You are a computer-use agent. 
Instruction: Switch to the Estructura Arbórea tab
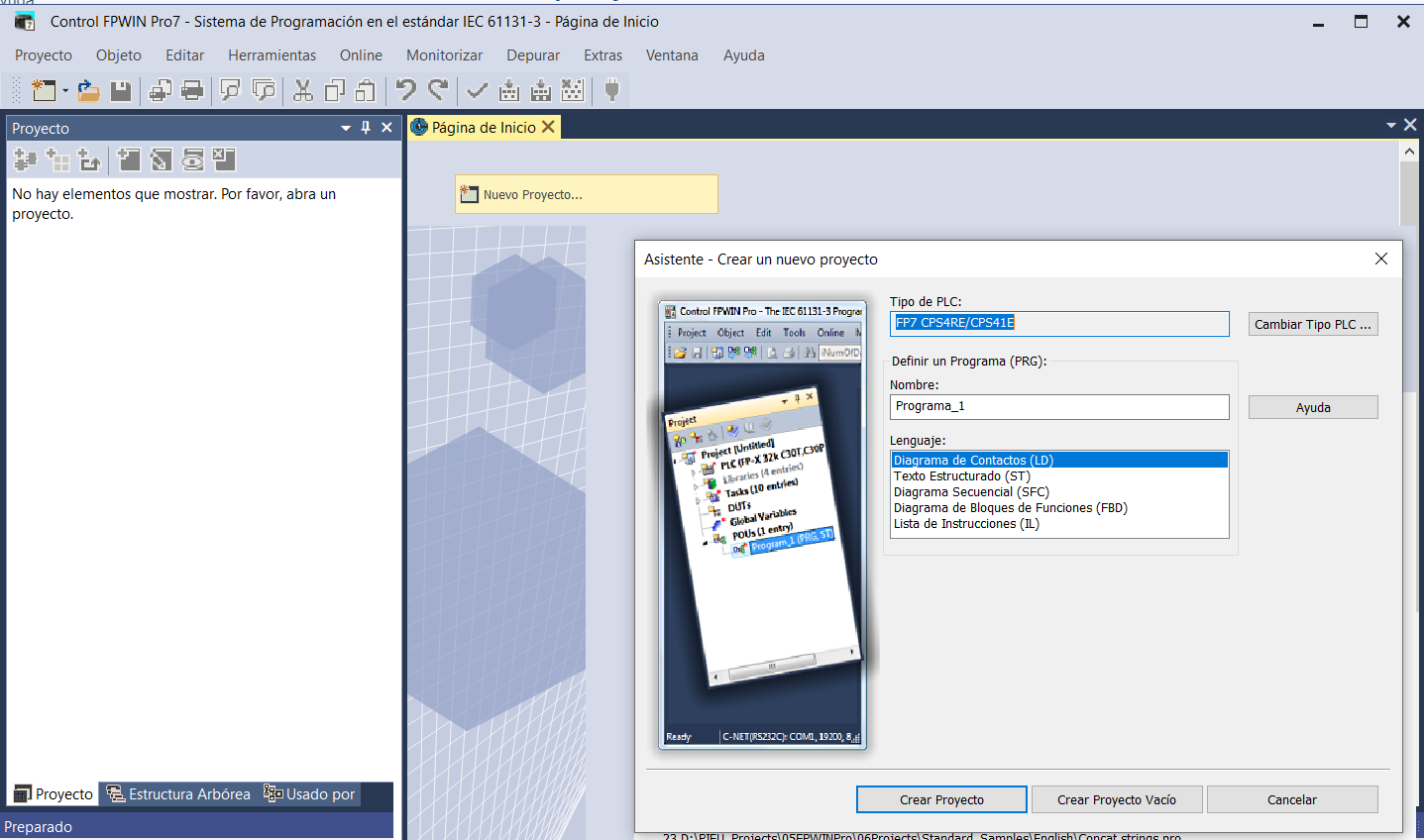pos(178,793)
